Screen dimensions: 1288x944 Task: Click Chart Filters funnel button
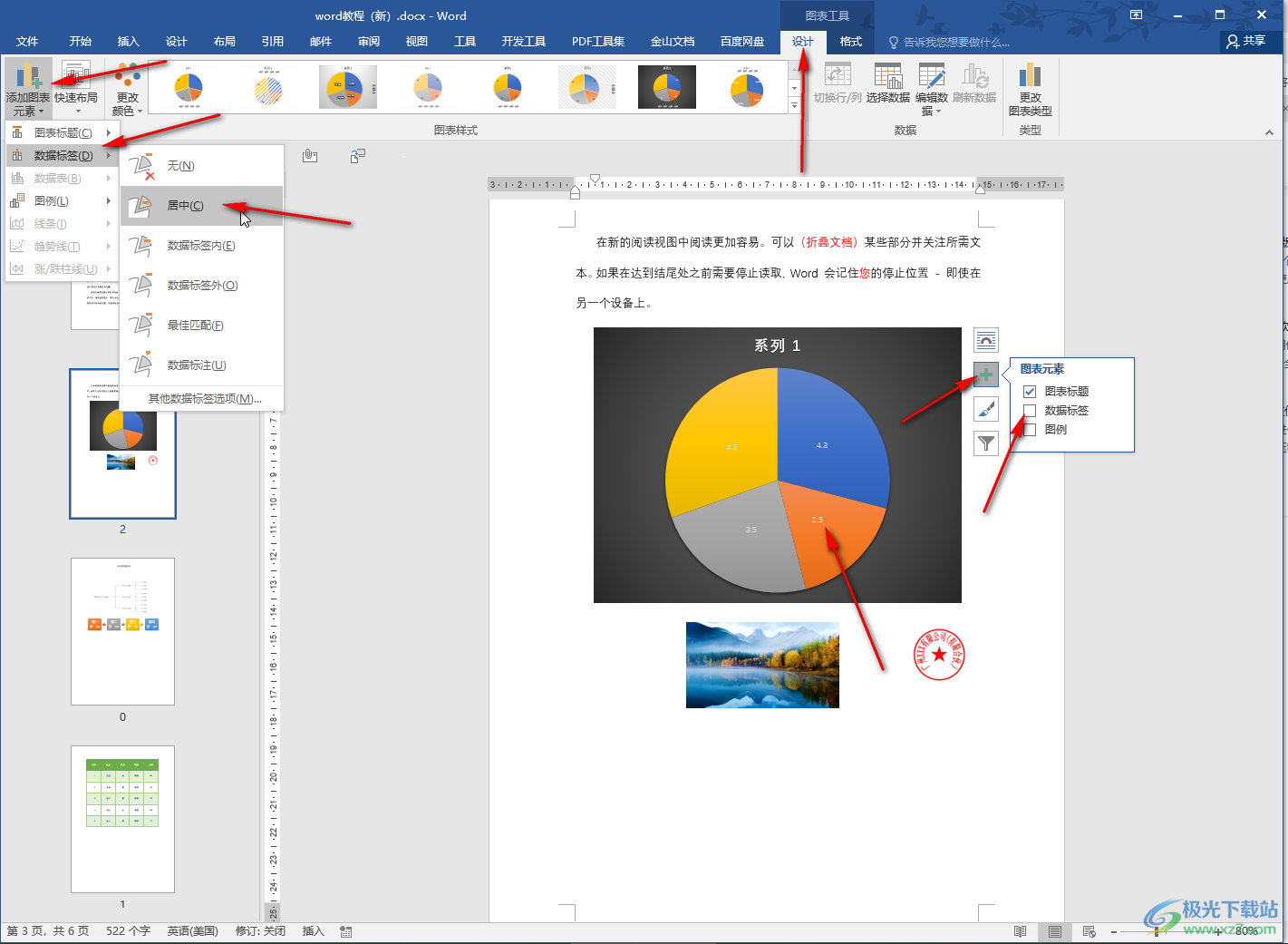[986, 443]
